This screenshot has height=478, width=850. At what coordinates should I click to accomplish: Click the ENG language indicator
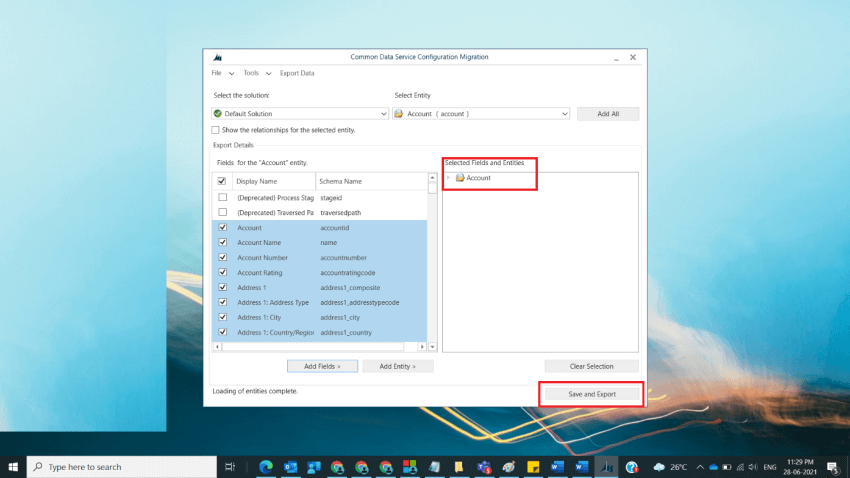click(770, 467)
